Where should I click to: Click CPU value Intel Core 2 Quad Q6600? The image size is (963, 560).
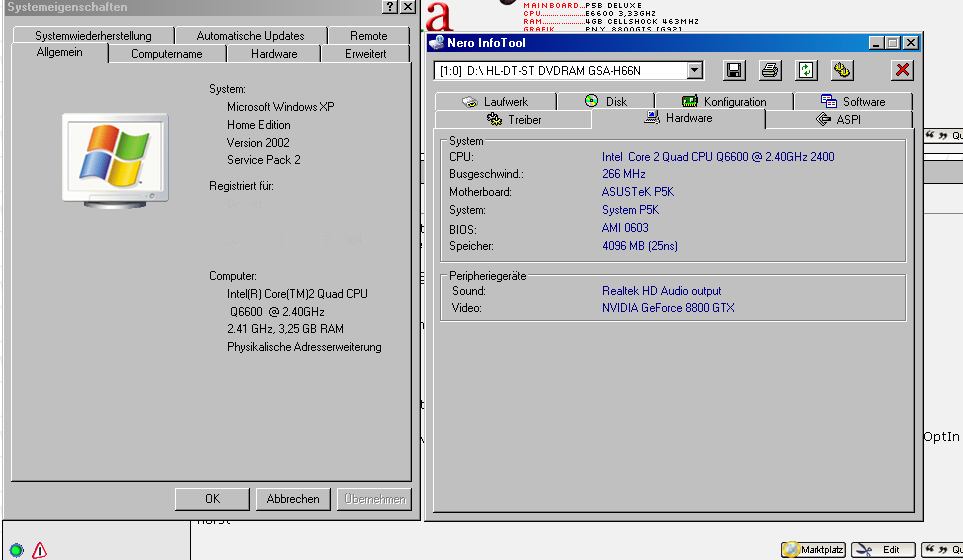tap(718, 157)
